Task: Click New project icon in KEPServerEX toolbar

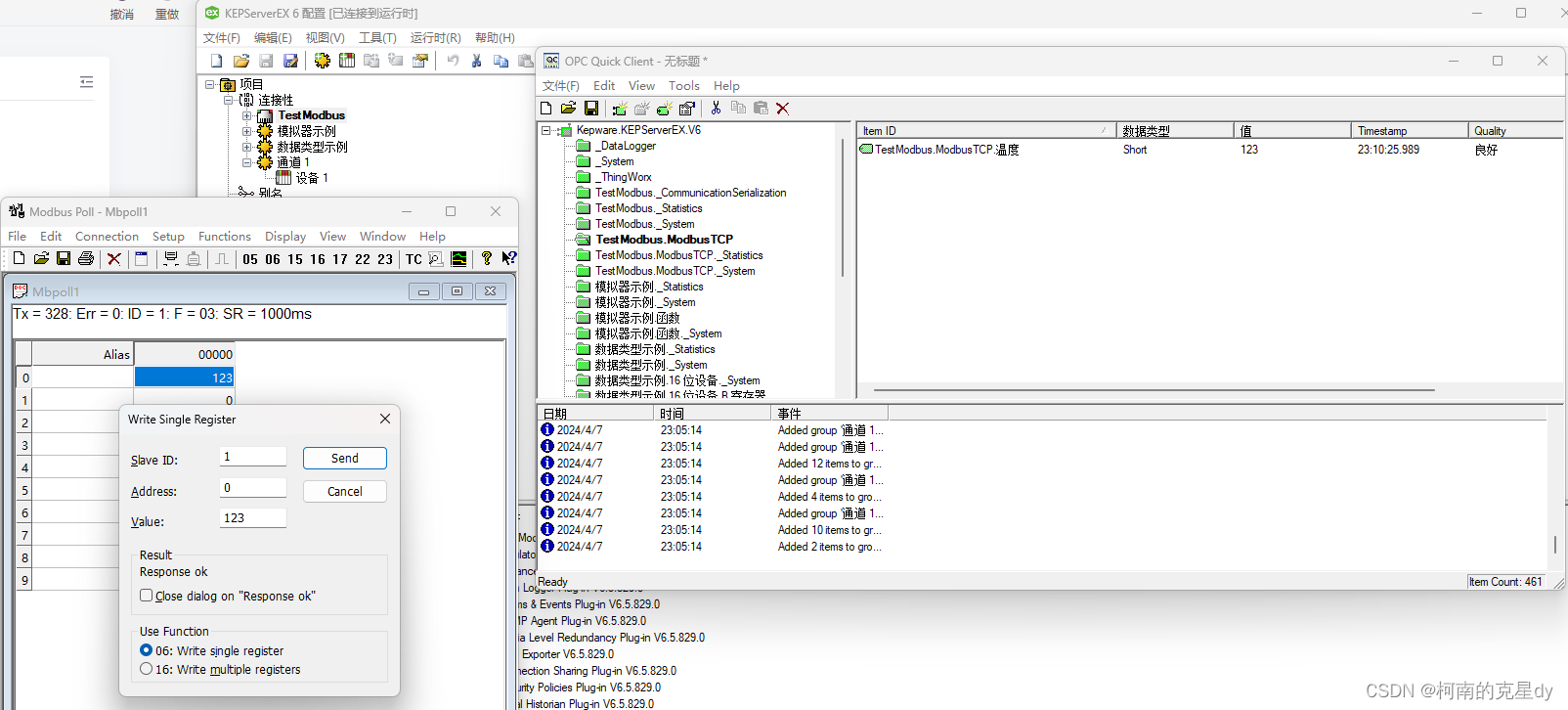Action: tap(217, 61)
